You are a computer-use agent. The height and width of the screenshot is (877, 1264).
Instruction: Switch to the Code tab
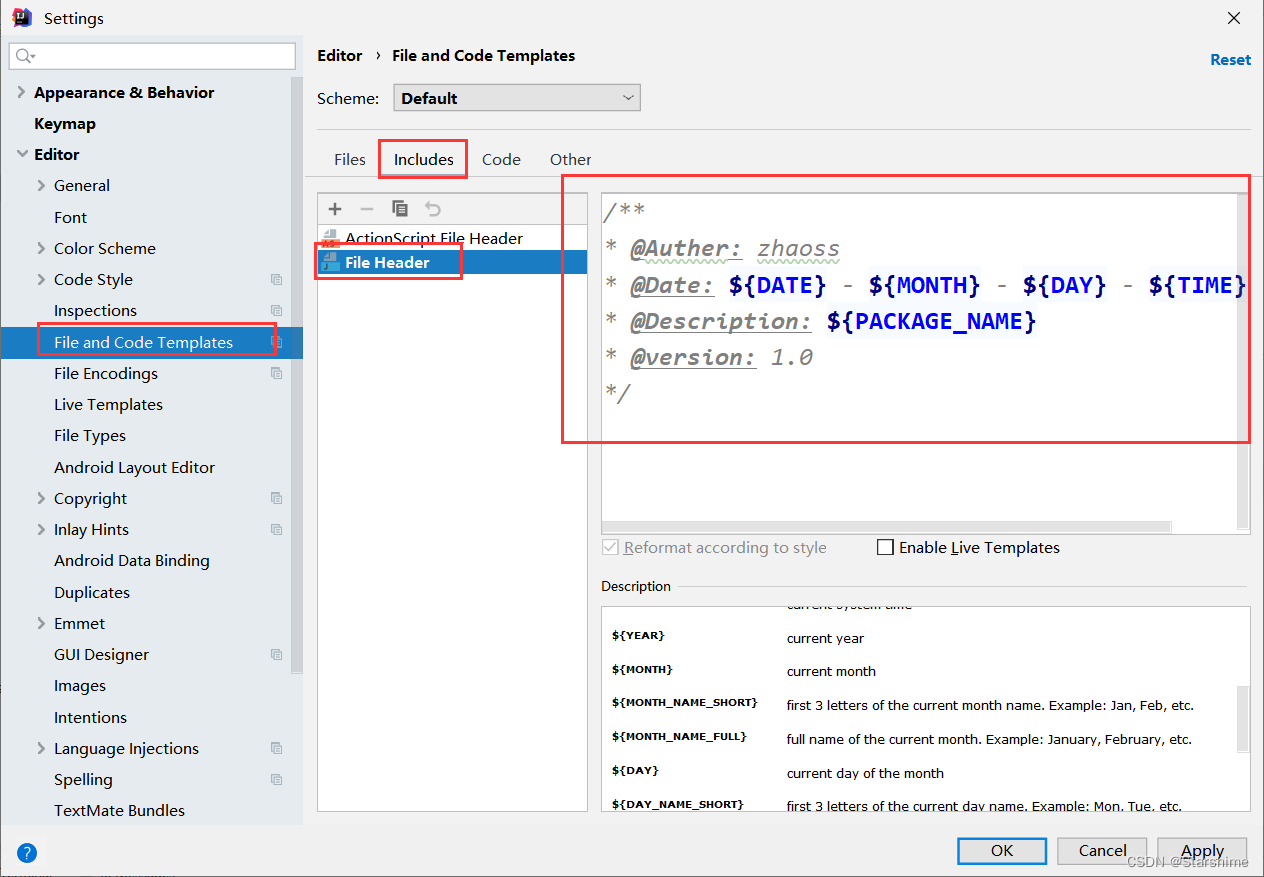coord(501,159)
